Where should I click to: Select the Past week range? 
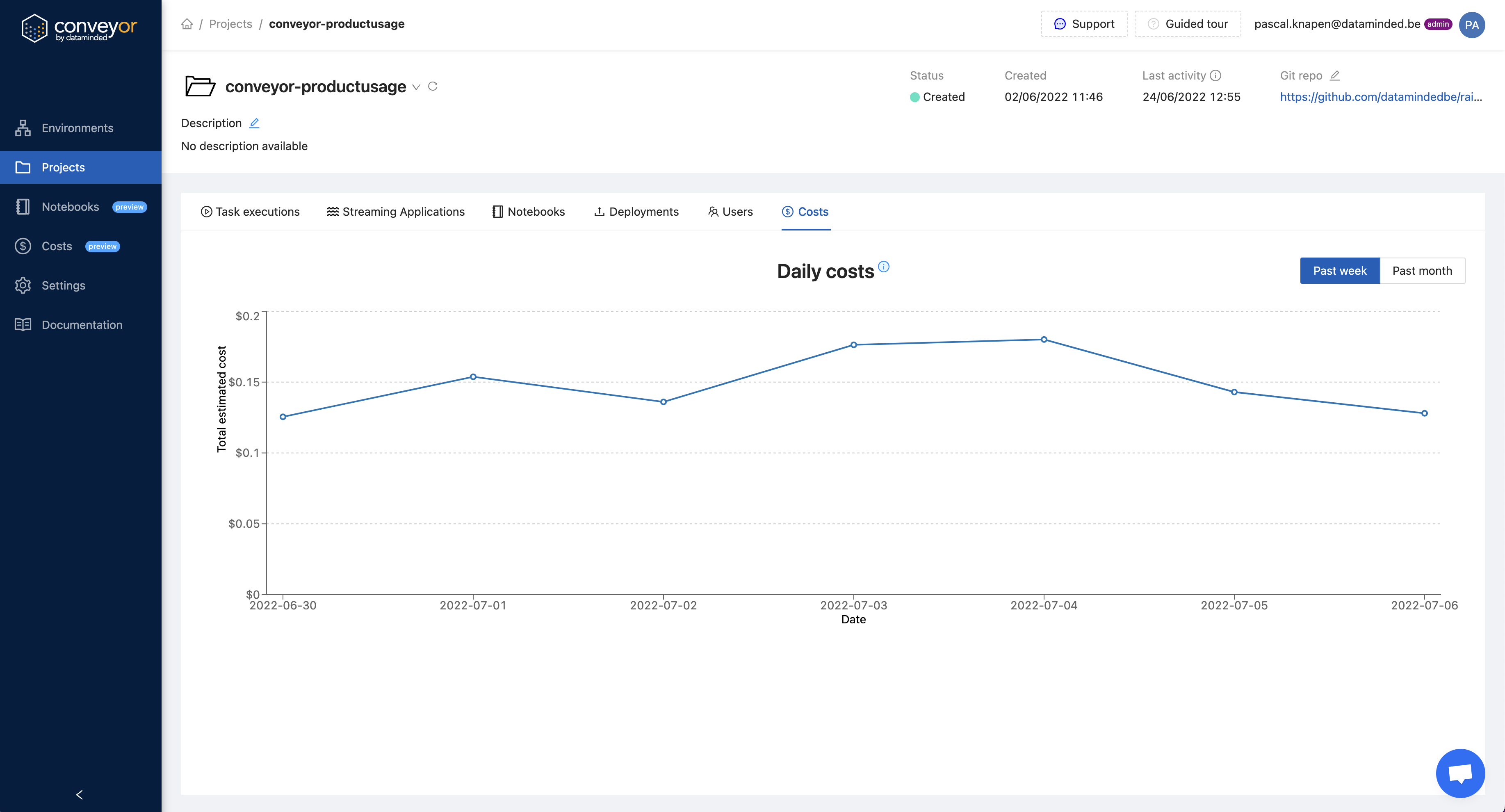[x=1339, y=271]
